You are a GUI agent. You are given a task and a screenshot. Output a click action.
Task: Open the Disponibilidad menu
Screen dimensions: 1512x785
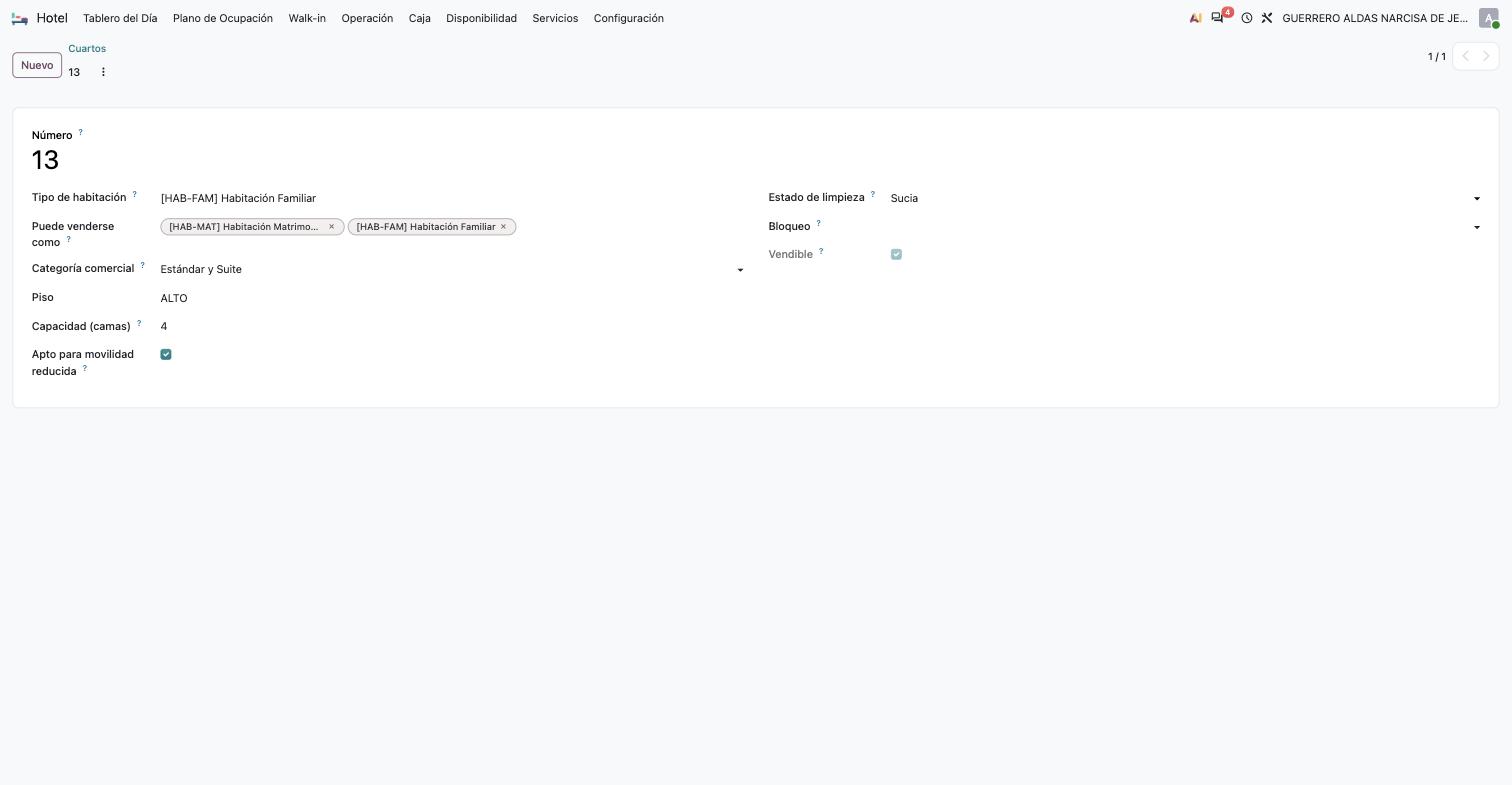tap(481, 18)
